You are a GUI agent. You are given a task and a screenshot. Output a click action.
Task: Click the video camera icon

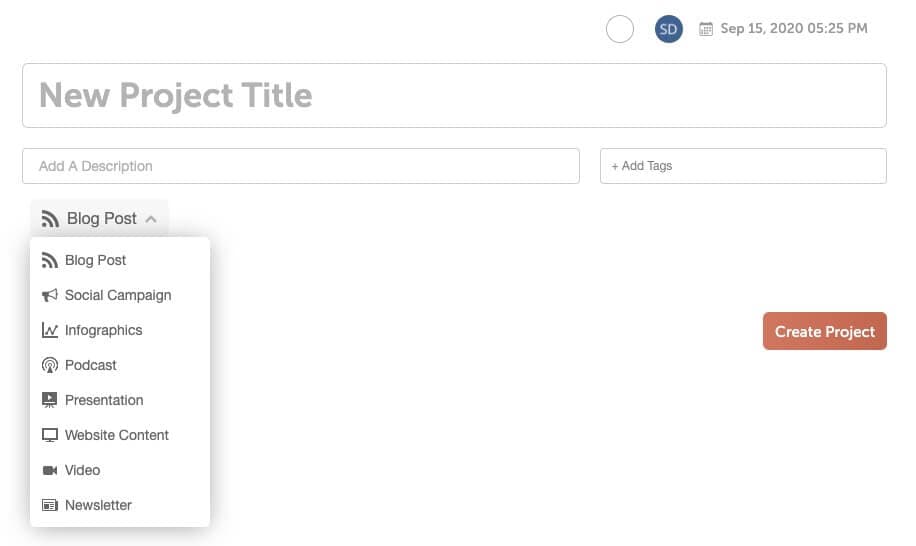(50, 470)
